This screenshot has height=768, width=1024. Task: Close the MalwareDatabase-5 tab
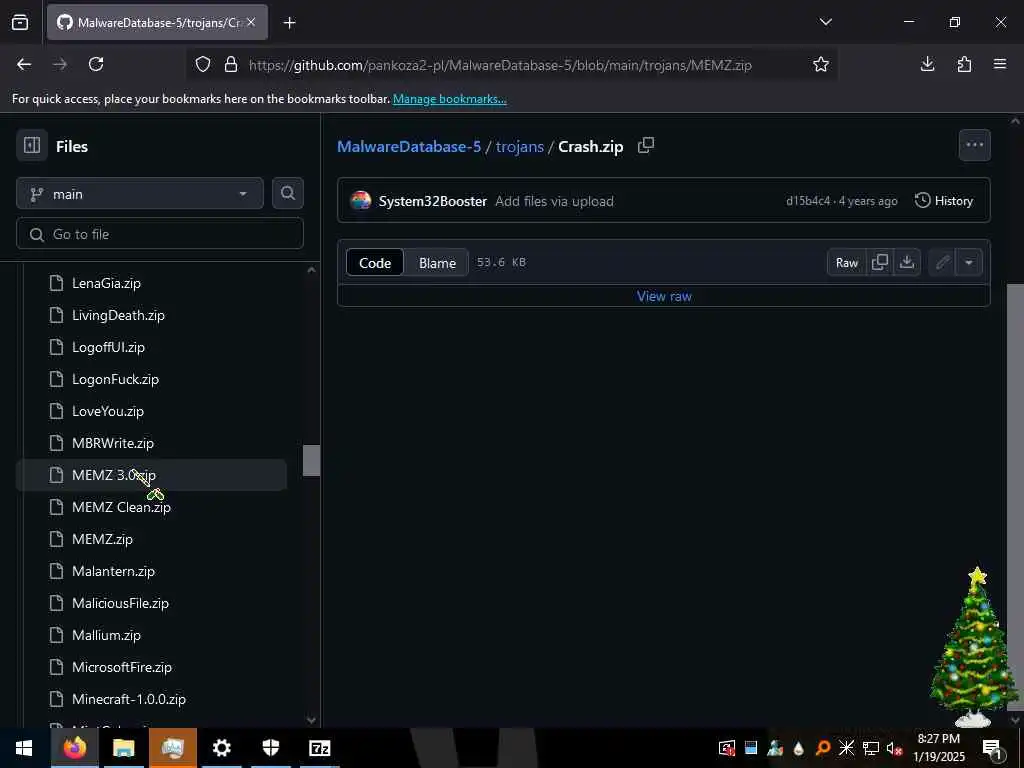[251, 22]
